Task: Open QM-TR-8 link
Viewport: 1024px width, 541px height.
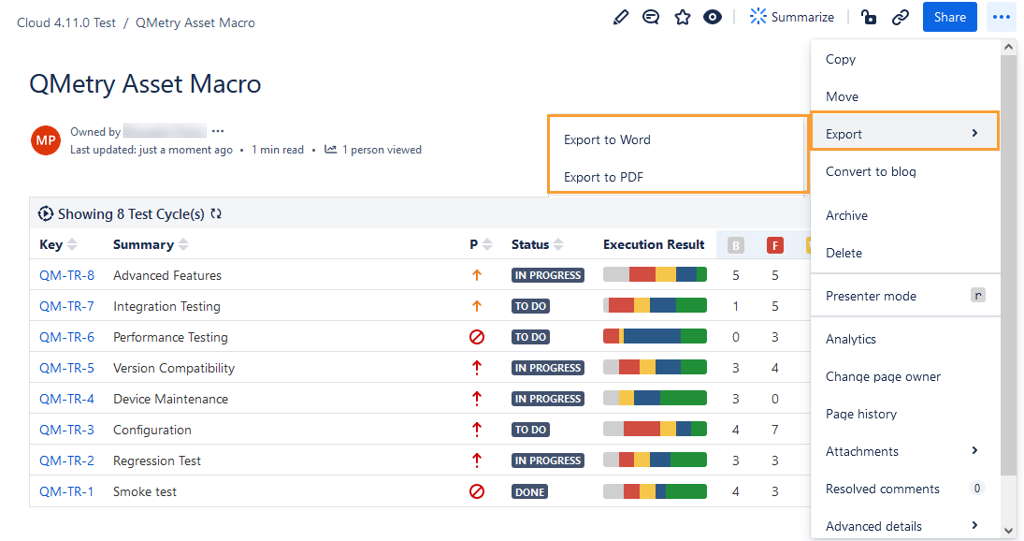Action: [67, 275]
